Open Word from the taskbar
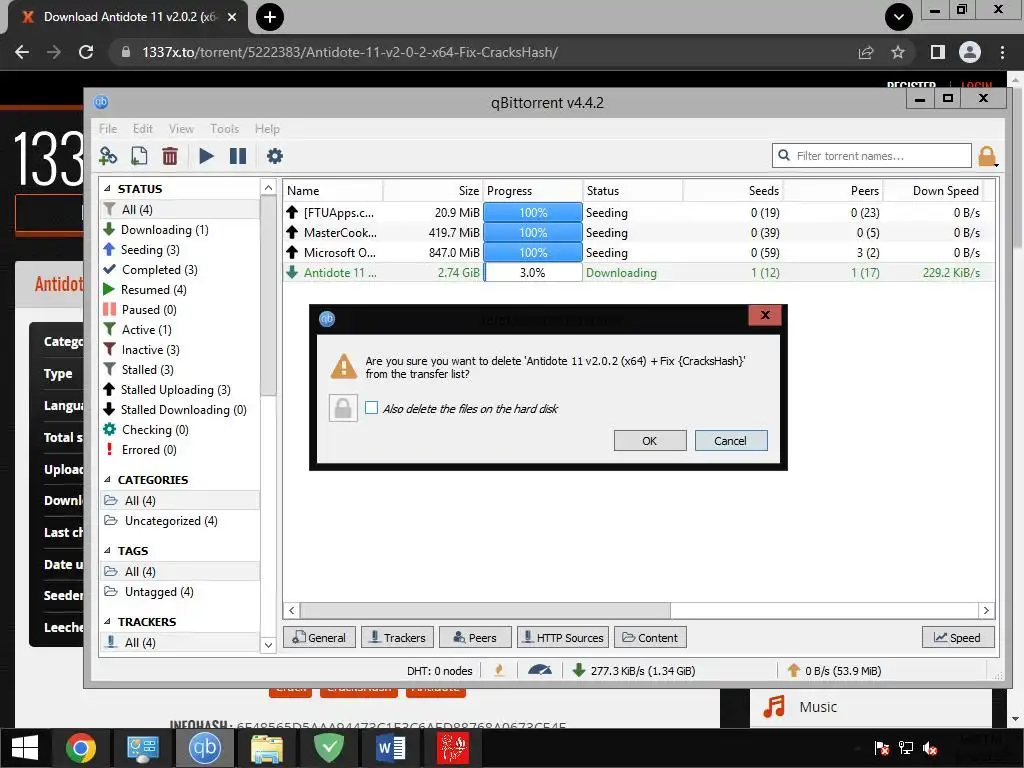Screen dimensions: 1024x768 (391, 748)
